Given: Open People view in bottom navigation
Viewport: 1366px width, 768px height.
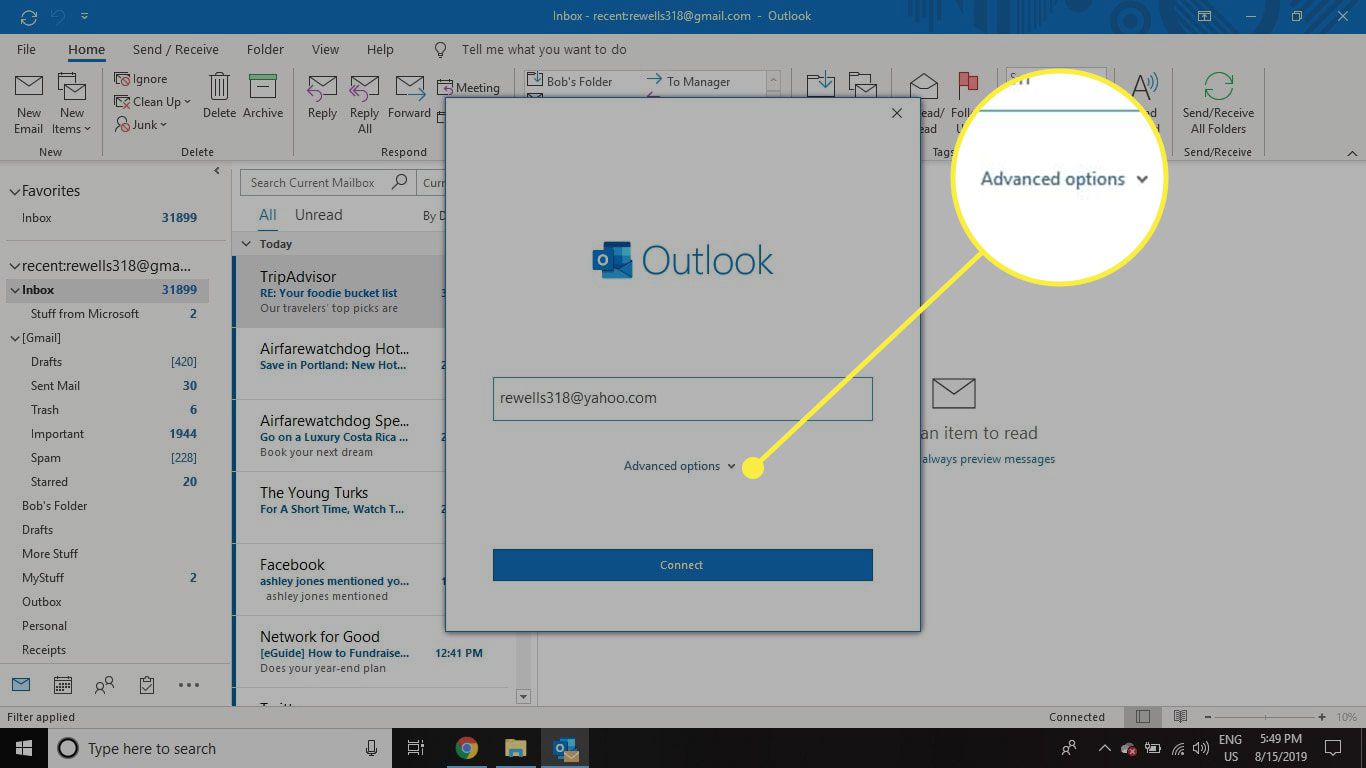Looking at the screenshot, I should 104,685.
